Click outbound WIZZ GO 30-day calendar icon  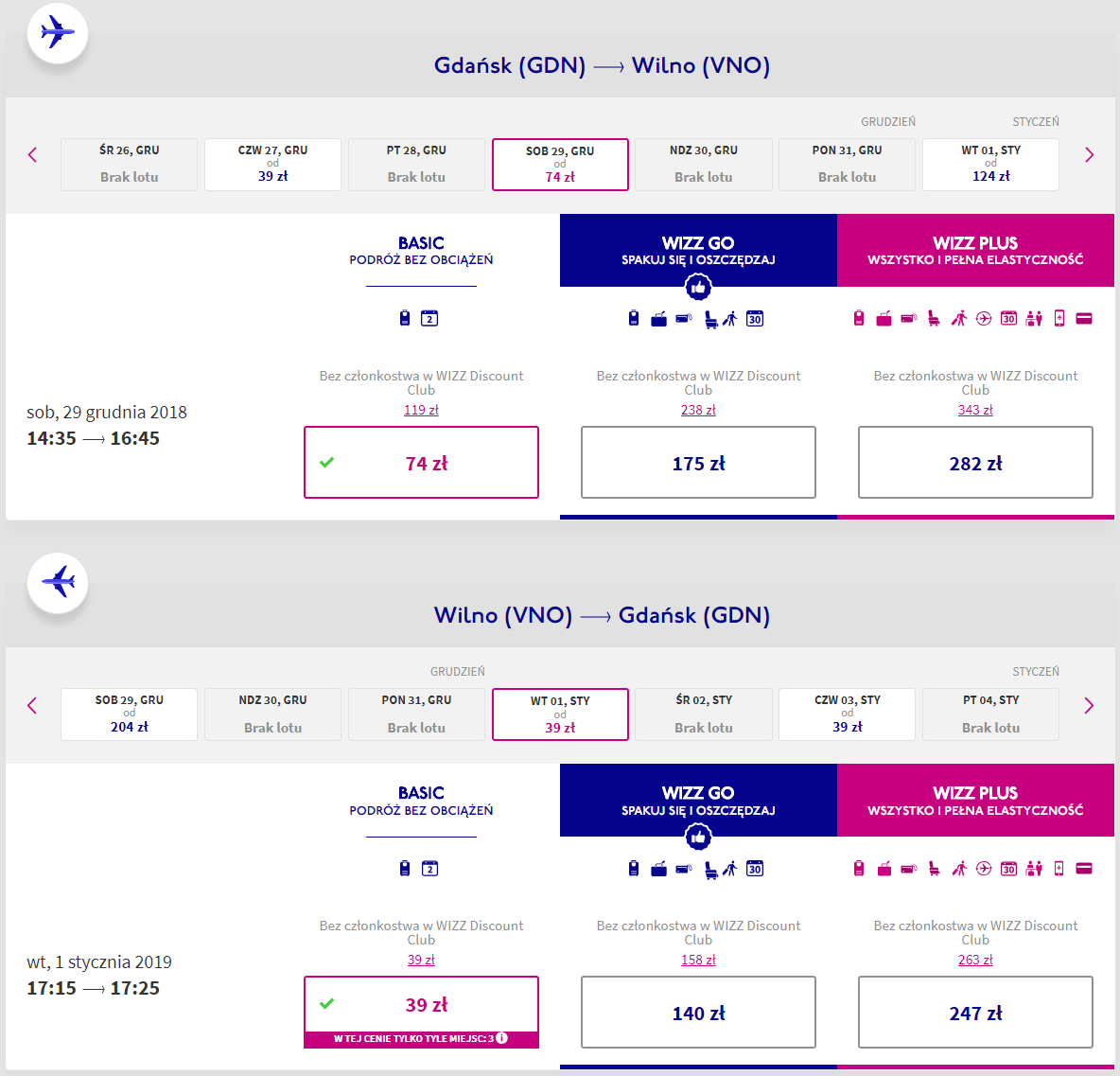pos(755,319)
